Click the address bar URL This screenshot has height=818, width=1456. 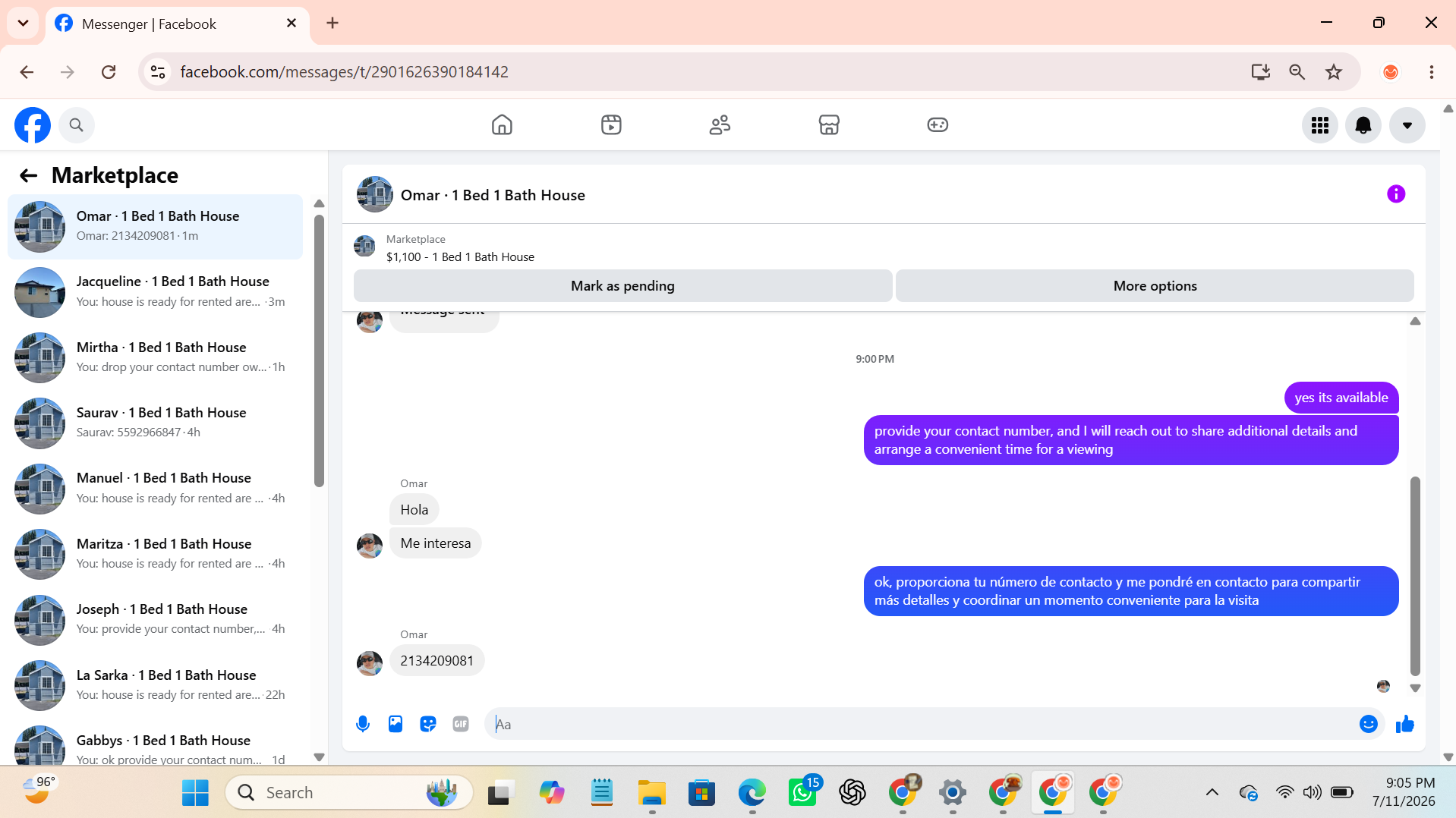(344, 72)
